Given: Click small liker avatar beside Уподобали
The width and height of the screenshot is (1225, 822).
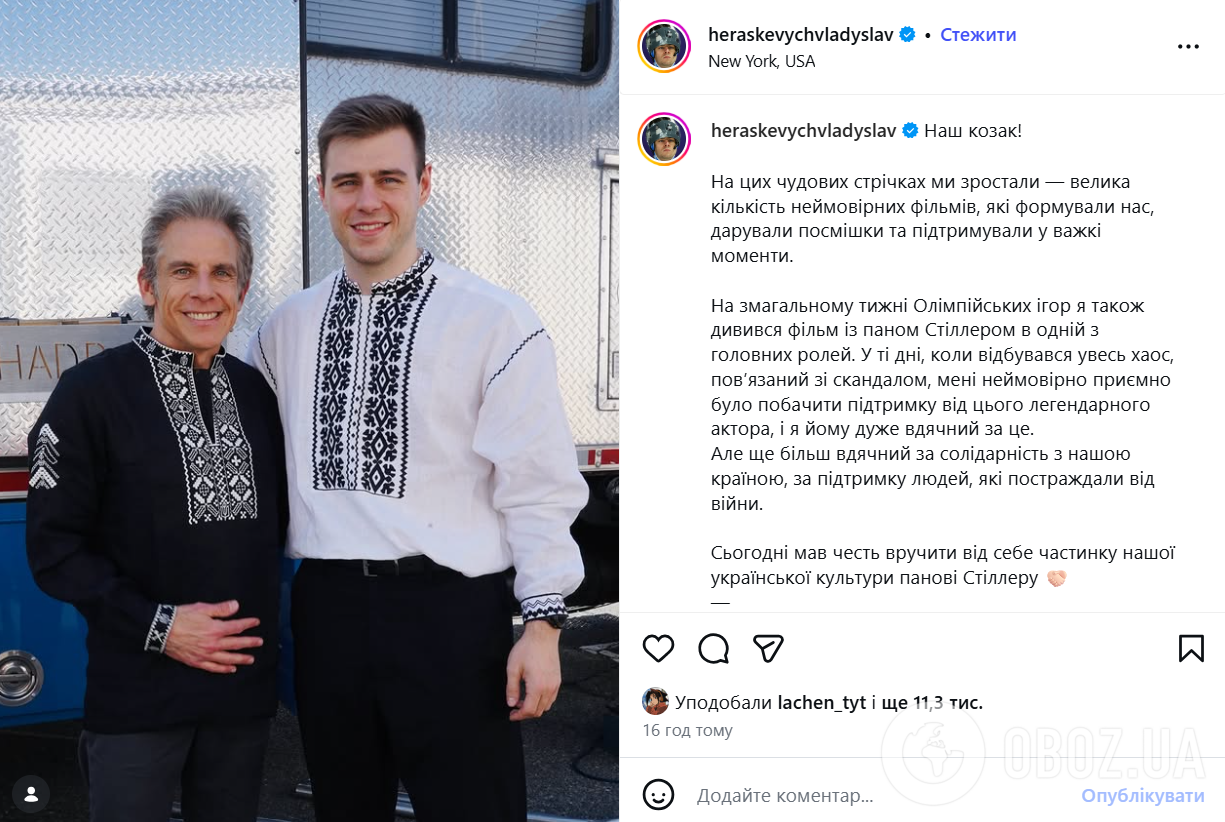Looking at the screenshot, I should tap(655, 702).
